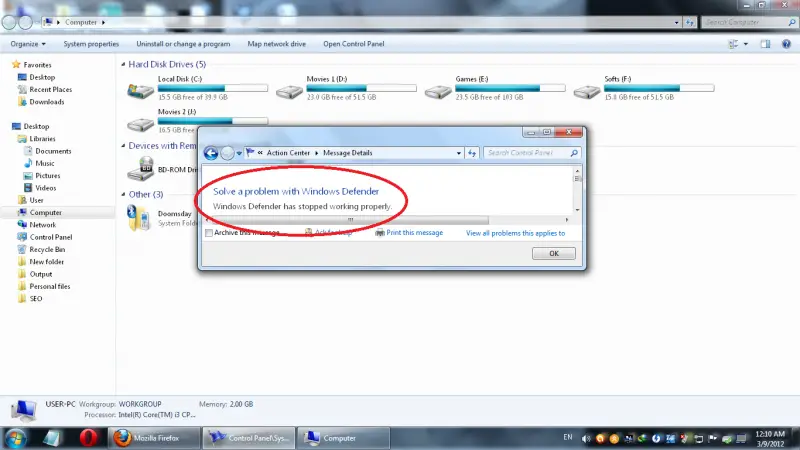
Task: Go back in the Action Center dialog
Action: (211, 153)
